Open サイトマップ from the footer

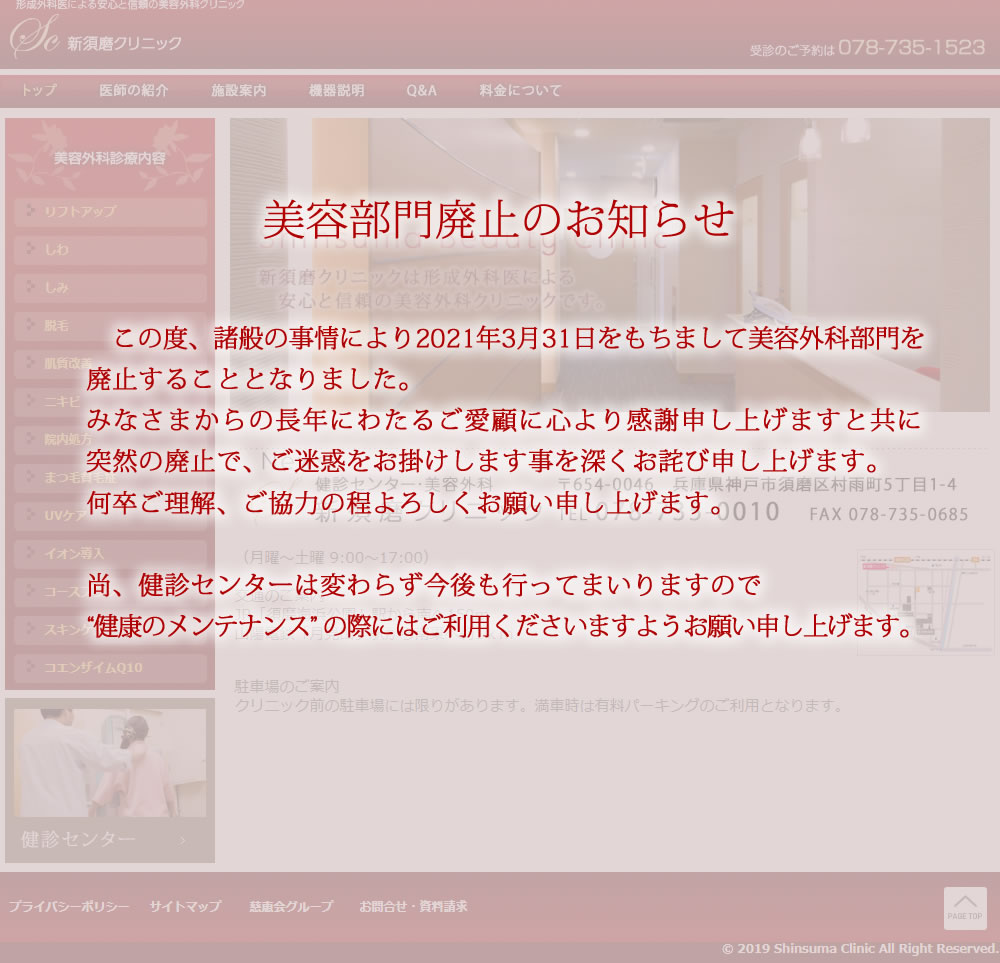pos(185,907)
